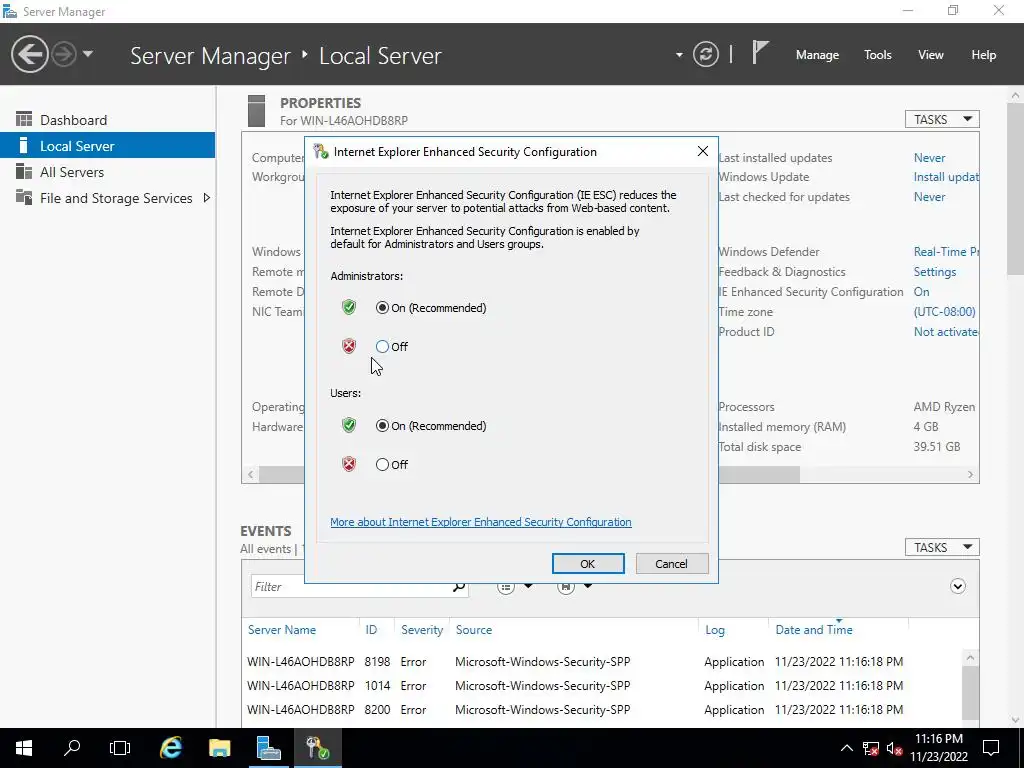
Task: Open More about Internet Explorer Enhanced Security Configuration link
Action: [481, 522]
